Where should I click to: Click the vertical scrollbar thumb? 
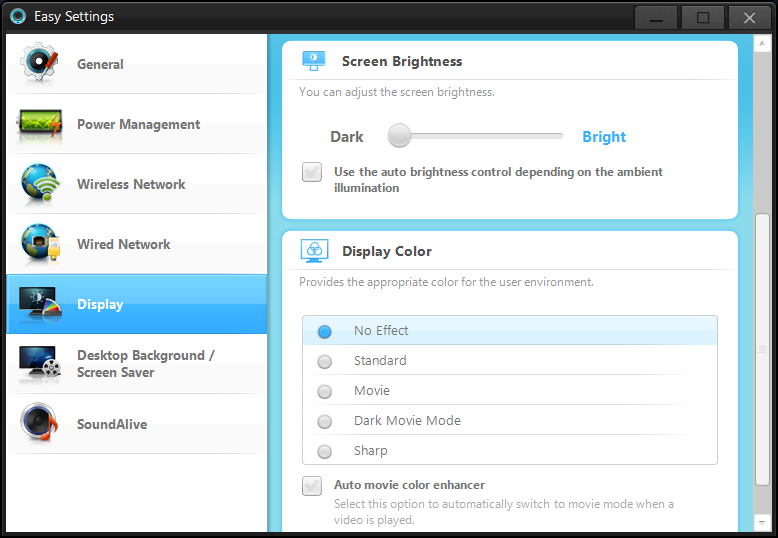click(762, 350)
